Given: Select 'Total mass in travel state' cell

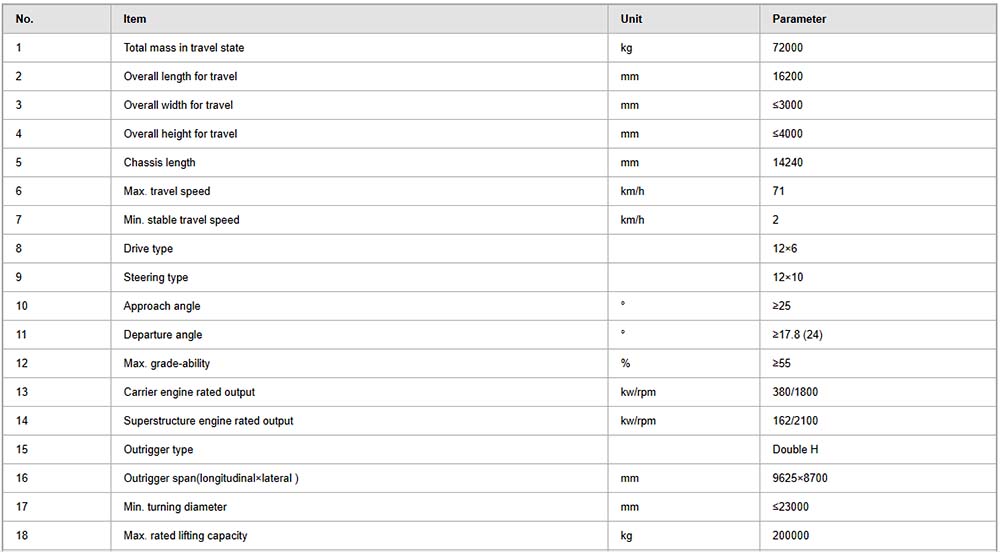Looking at the screenshot, I should tap(359, 48).
